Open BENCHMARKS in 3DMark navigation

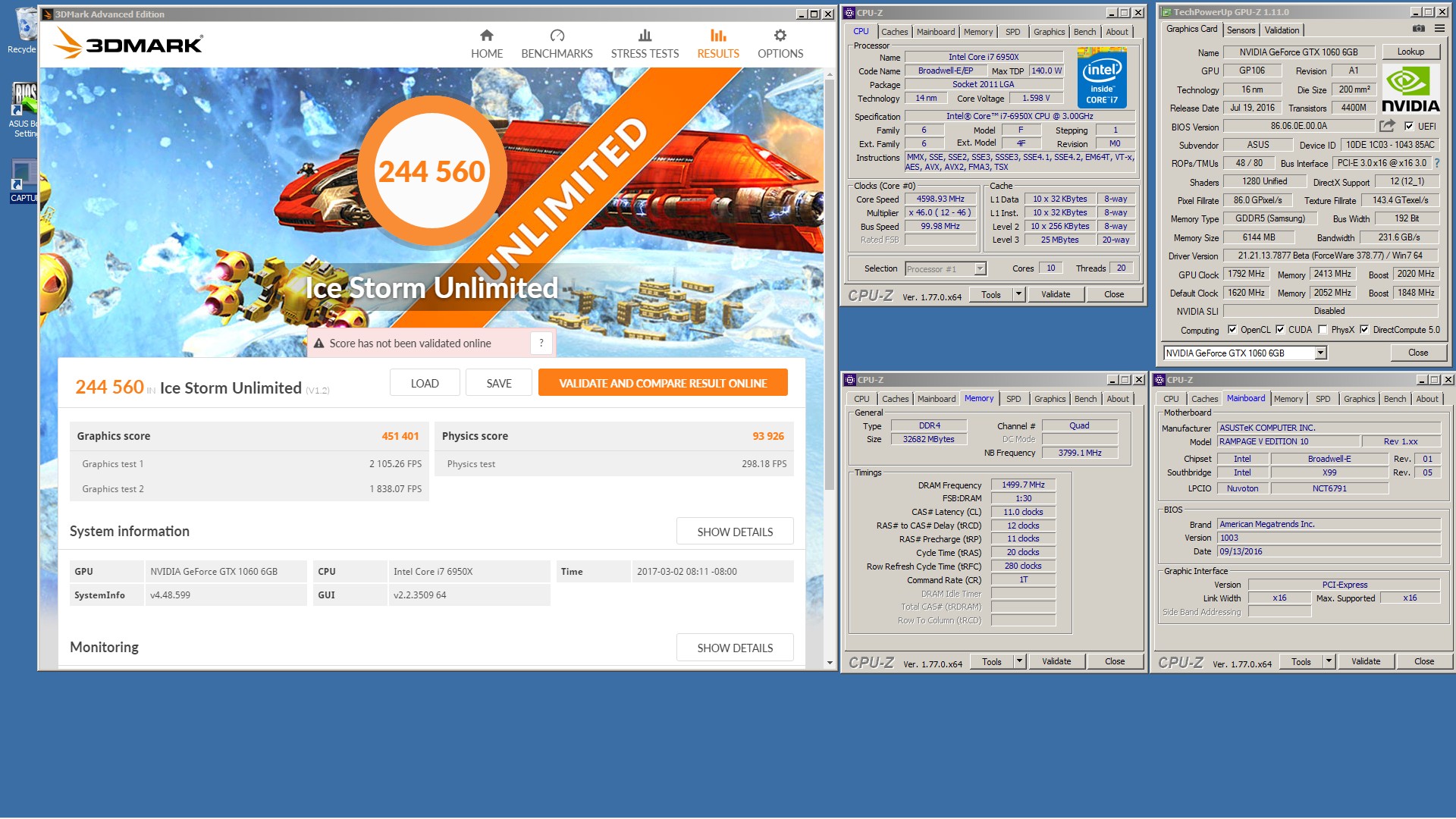pos(557,44)
